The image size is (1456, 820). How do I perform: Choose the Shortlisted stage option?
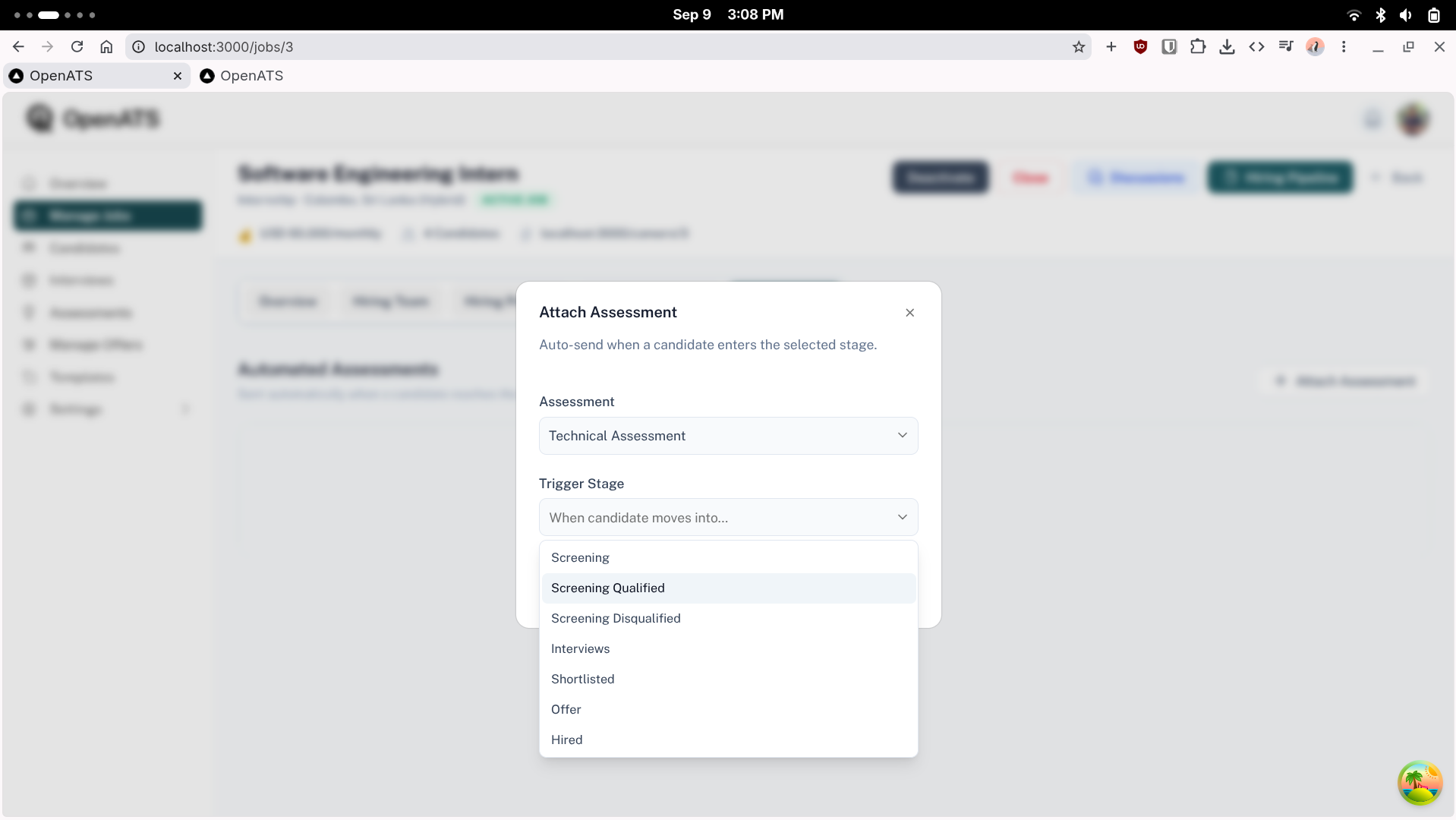coord(728,680)
